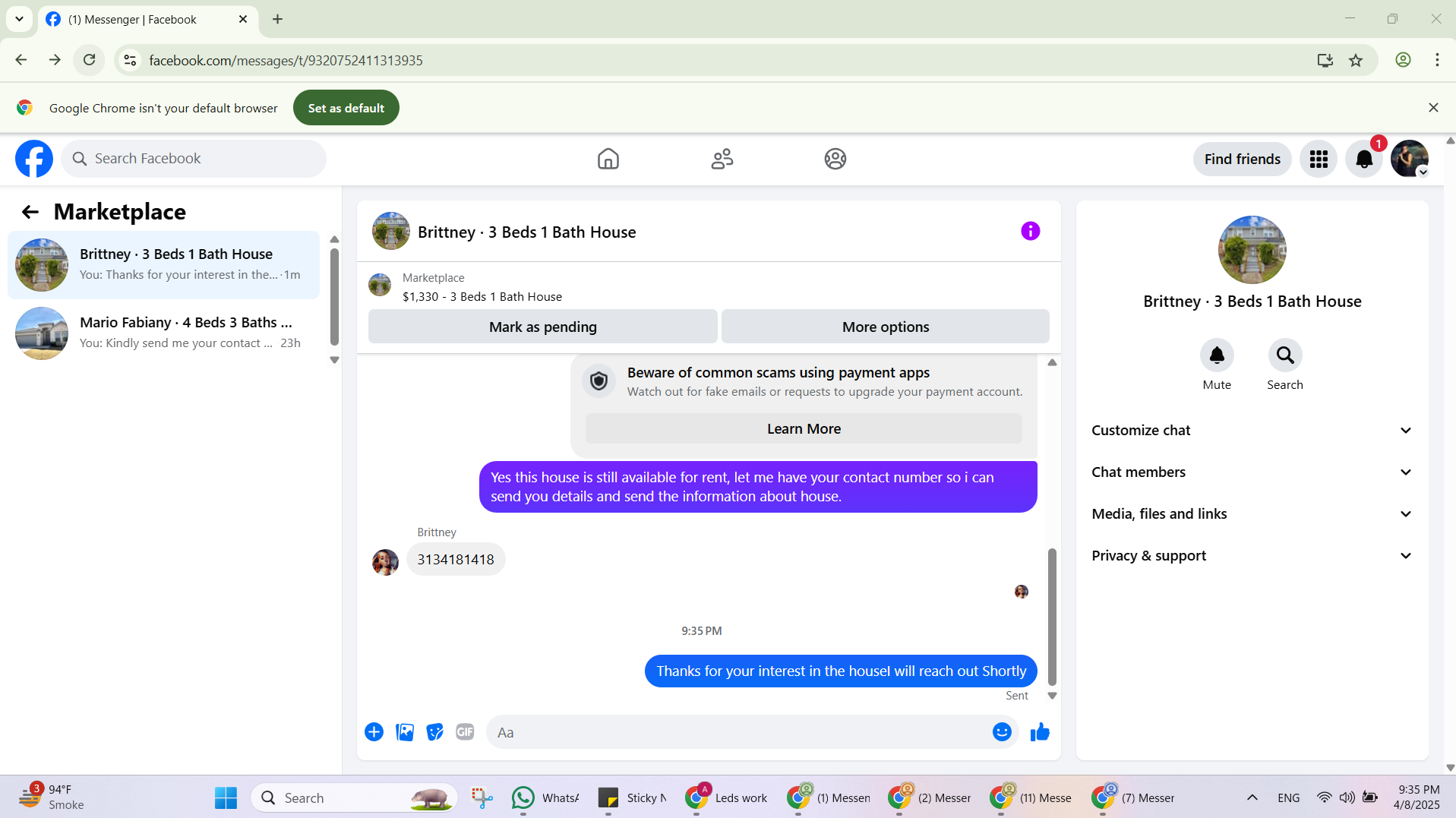Viewport: 1456px width, 818px height.
Task: Open the notifications bell
Action: tap(1364, 159)
